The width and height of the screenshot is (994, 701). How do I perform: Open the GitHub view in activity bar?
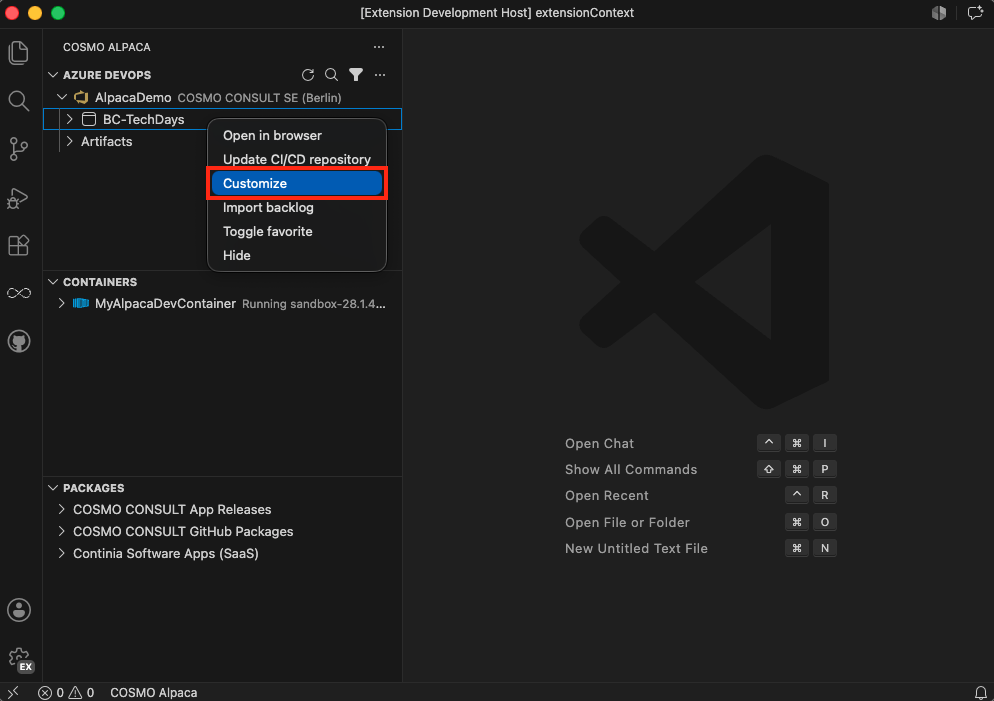[x=18, y=342]
